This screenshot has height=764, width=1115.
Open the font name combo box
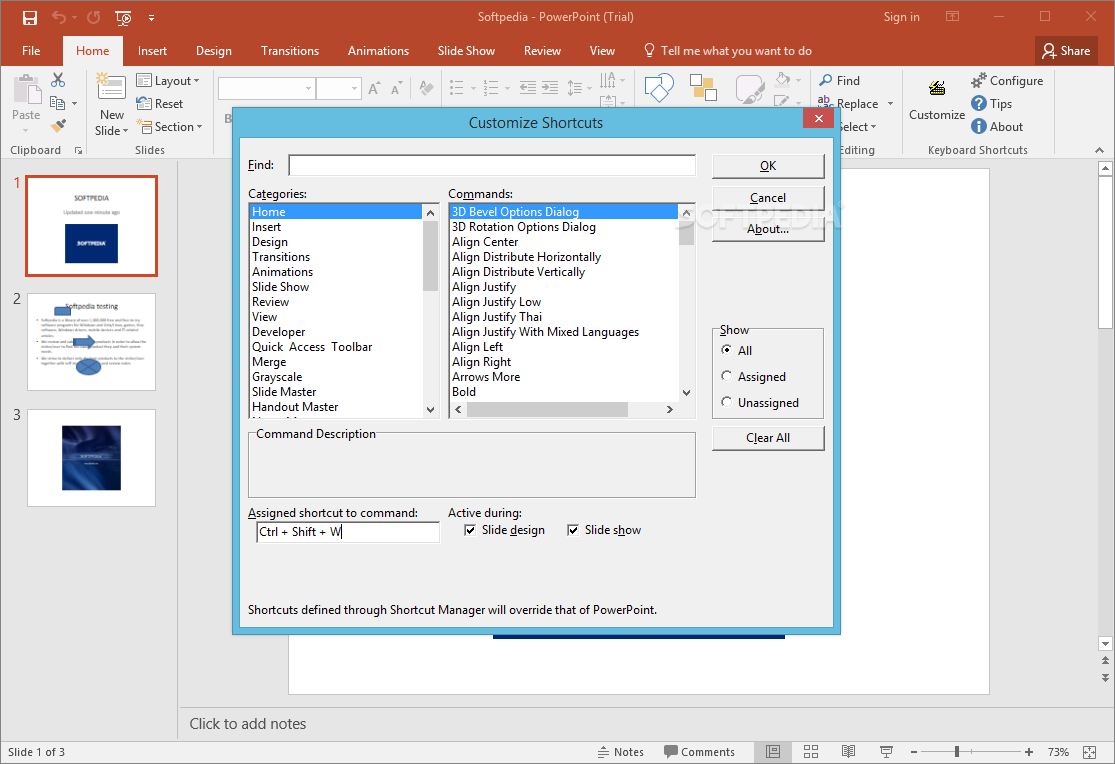point(266,88)
